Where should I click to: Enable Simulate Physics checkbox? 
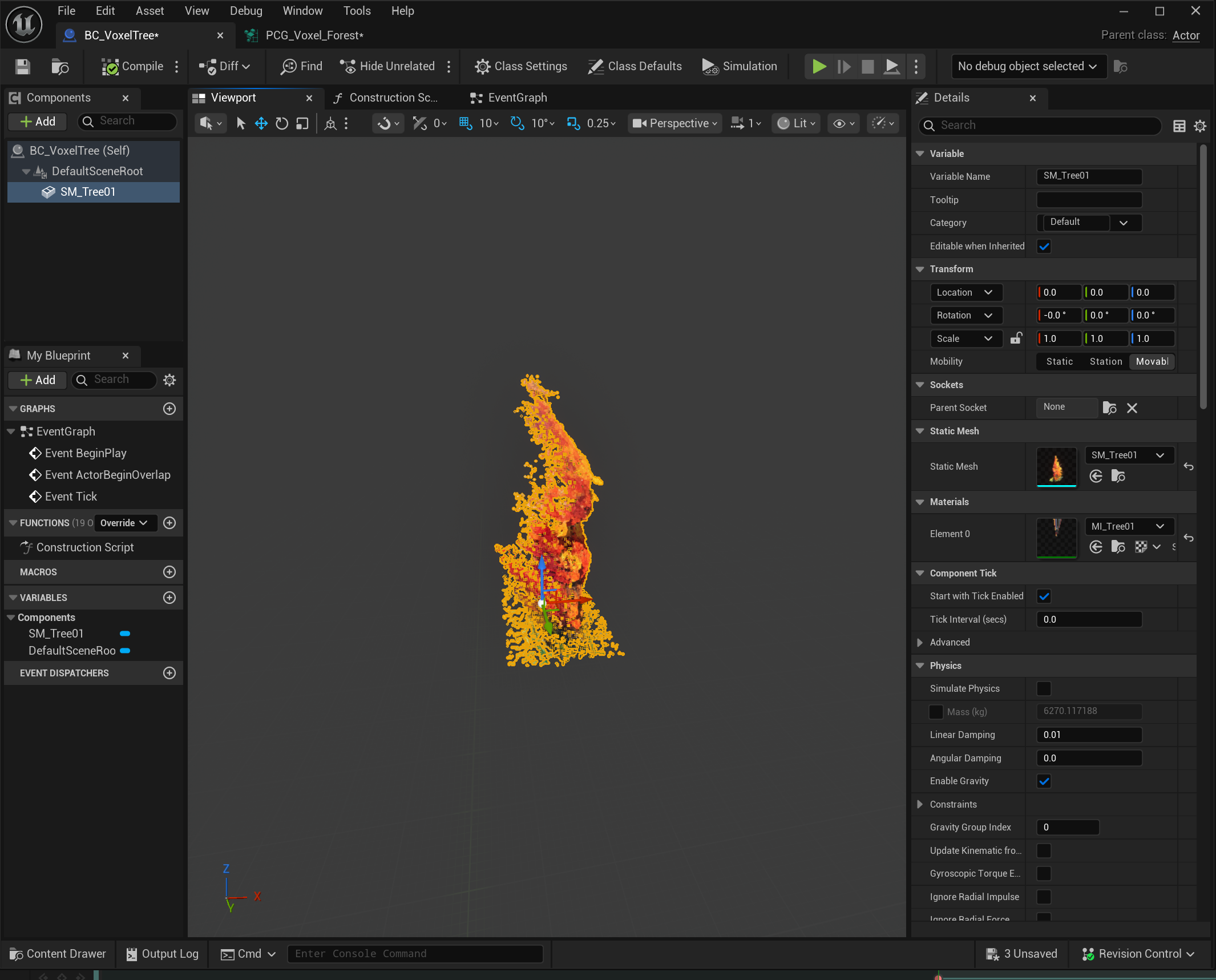[x=1044, y=688]
